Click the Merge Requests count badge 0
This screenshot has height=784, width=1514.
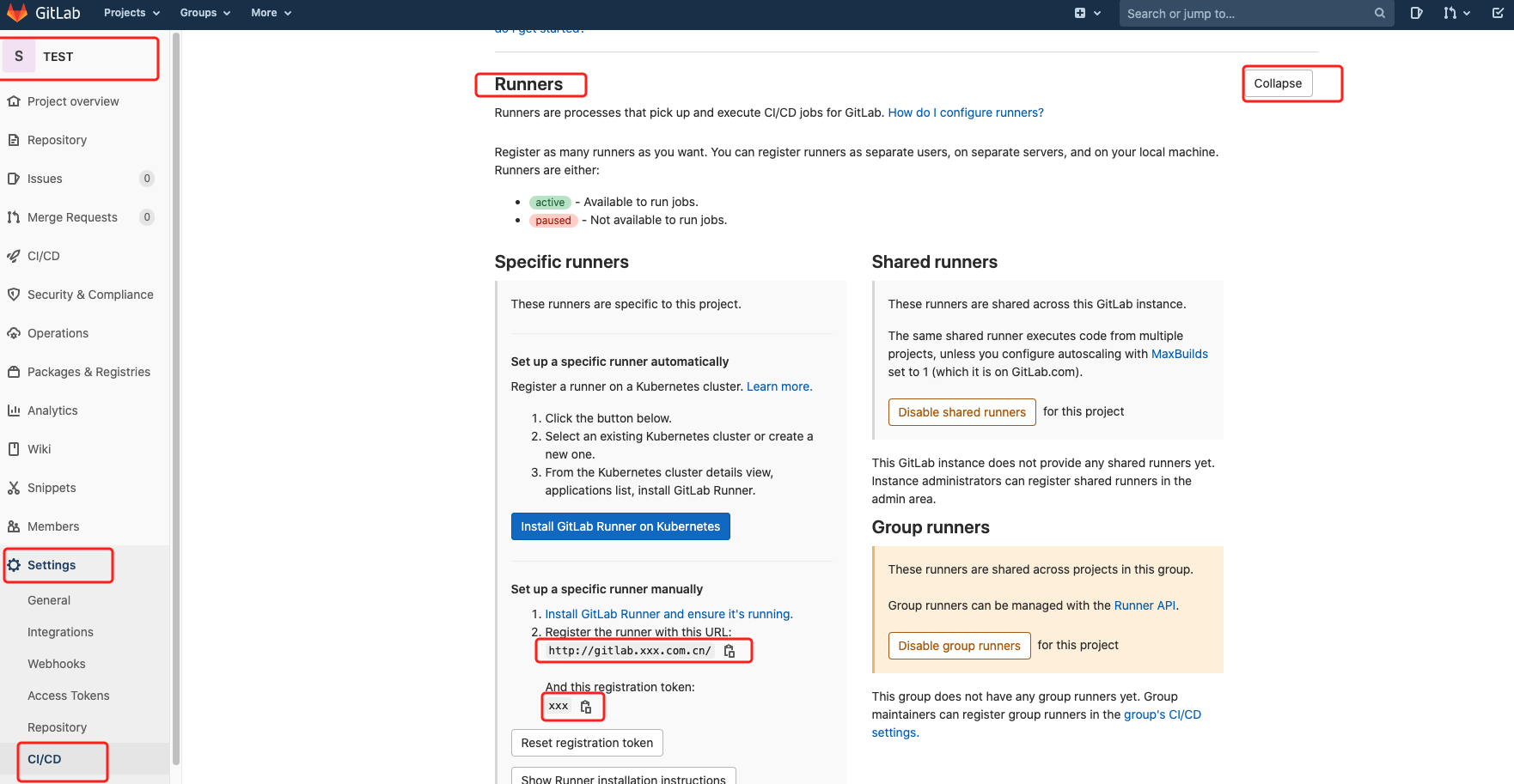147,217
